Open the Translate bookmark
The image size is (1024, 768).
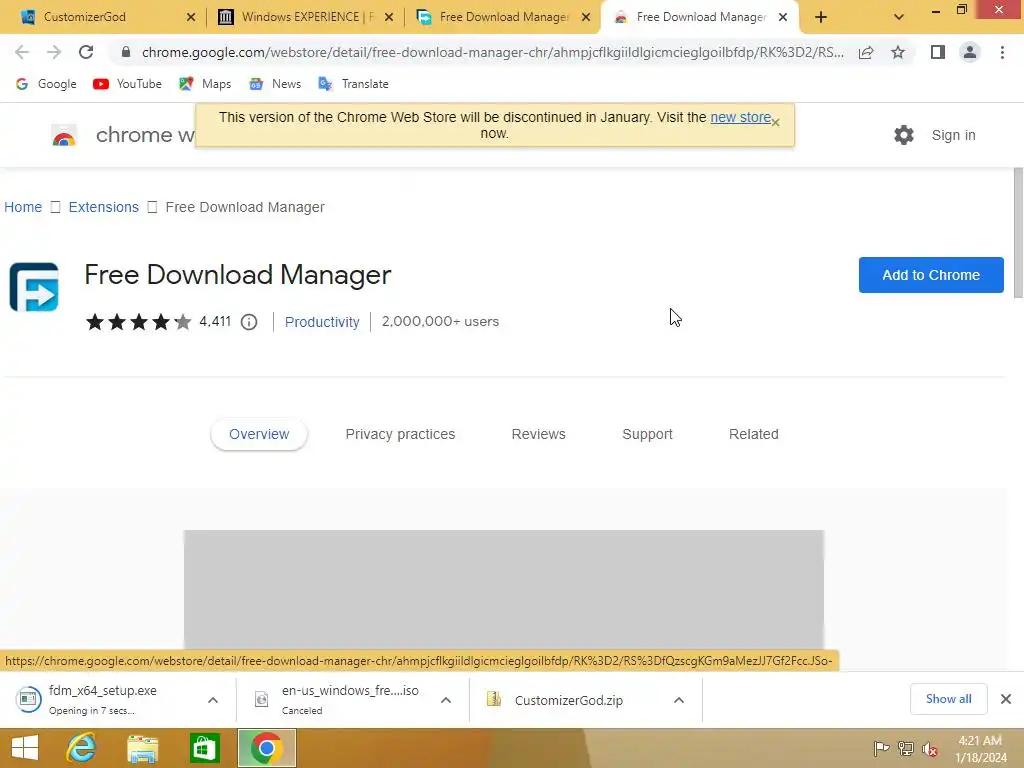353,84
